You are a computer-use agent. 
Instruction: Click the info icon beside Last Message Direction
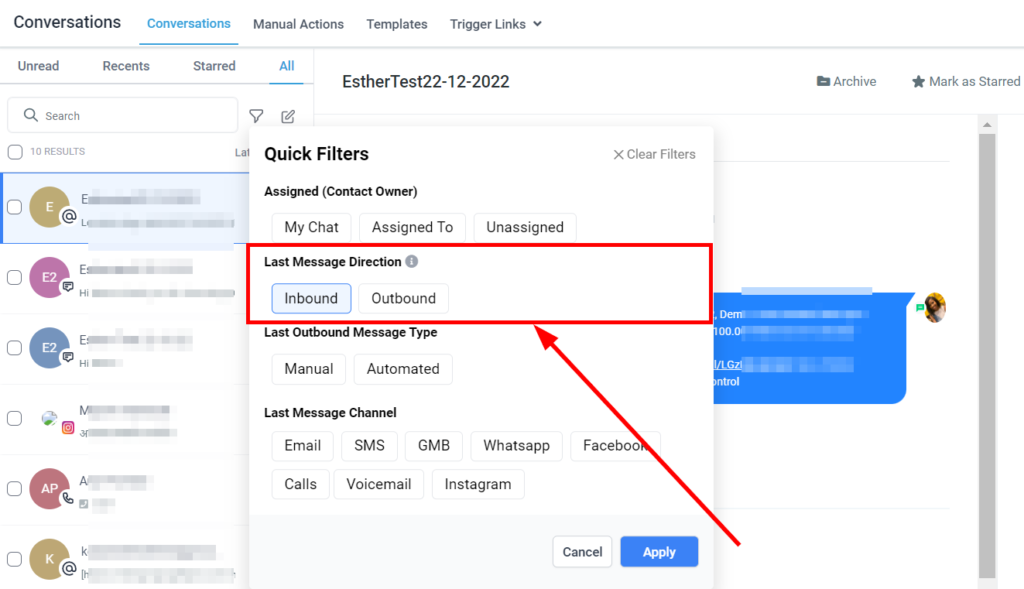(411, 261)
